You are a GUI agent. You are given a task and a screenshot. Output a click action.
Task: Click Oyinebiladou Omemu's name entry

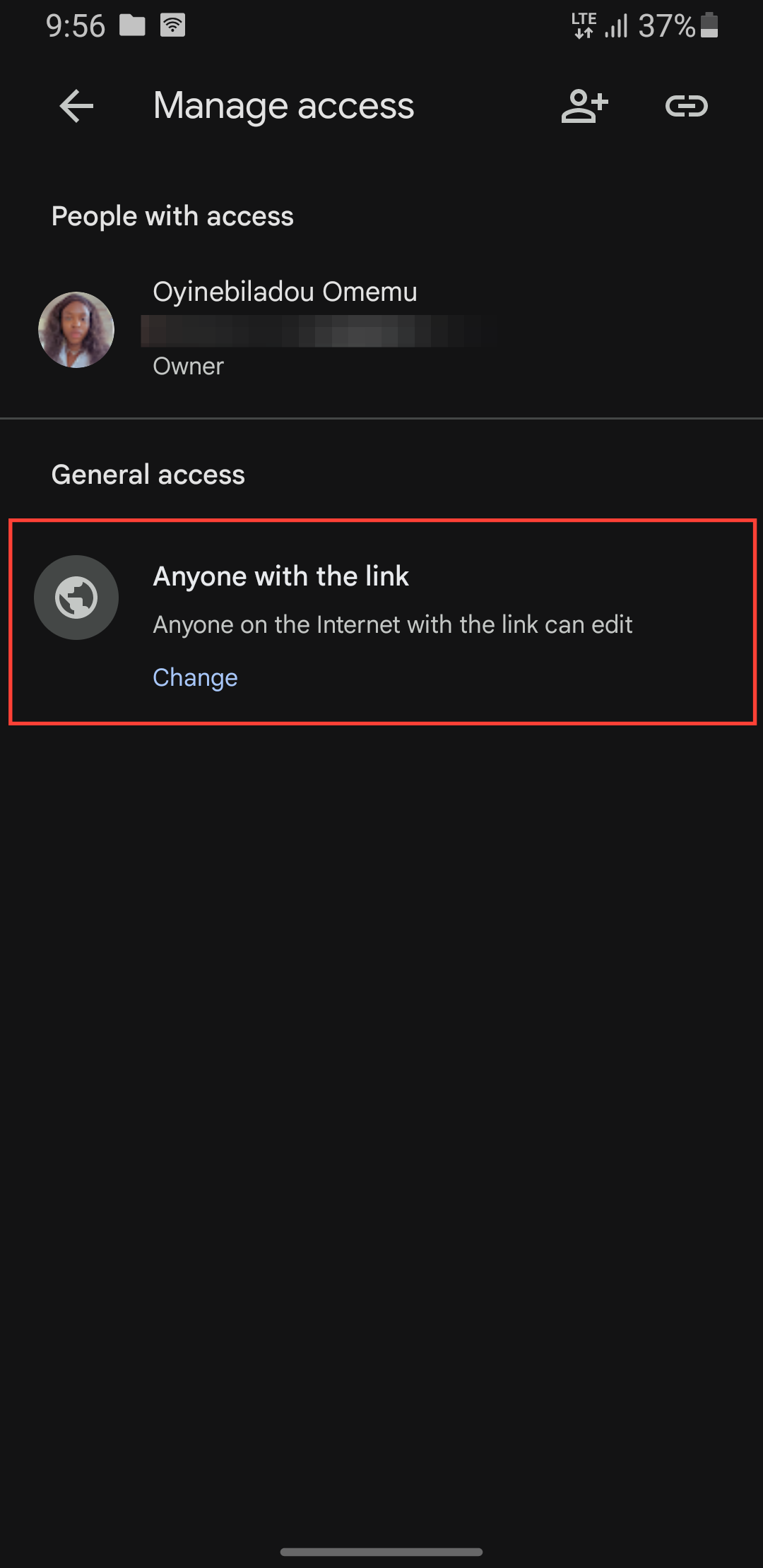285,291
